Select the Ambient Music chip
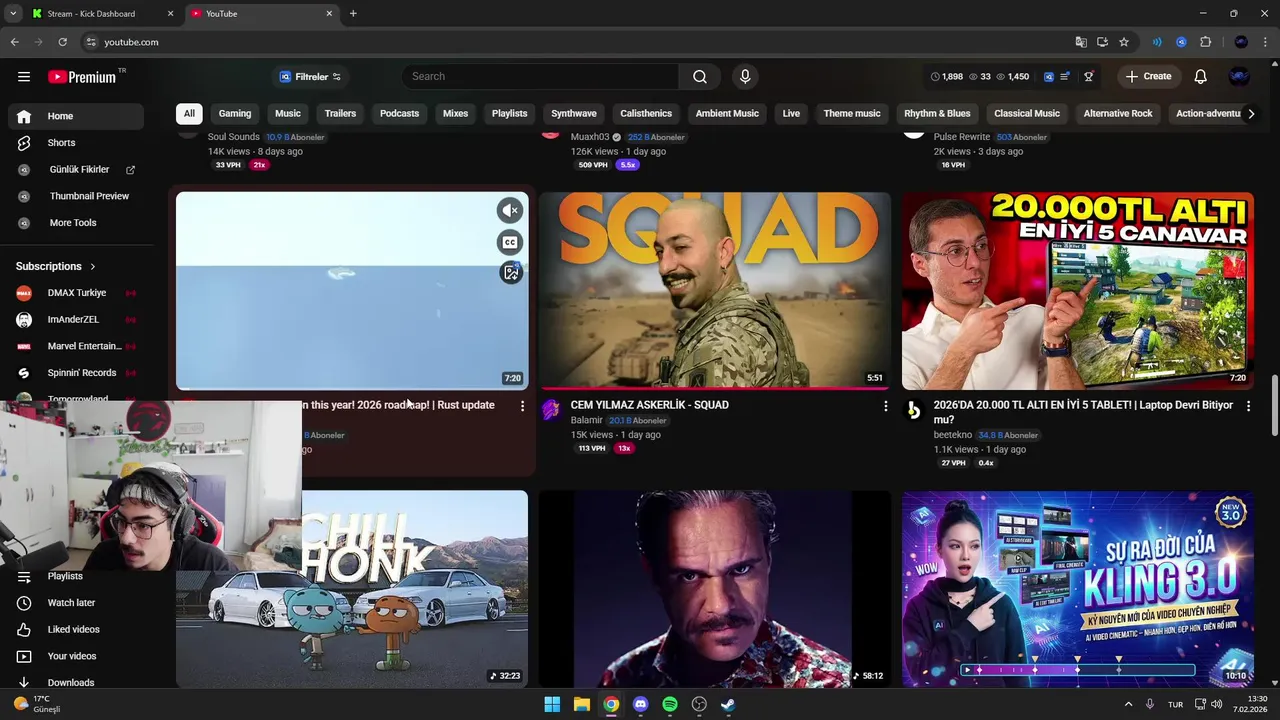Image resolution: width=1280 pixels, height=720 pixels. pyautogui.click(x=727, y=113)
